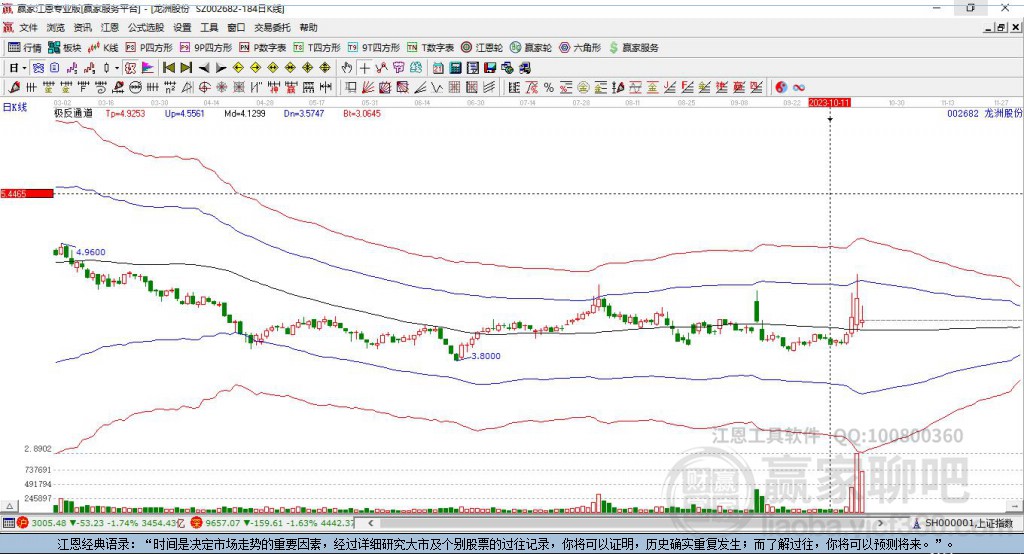
Task: Open the 设置 menu
Action: pos(182,27)
